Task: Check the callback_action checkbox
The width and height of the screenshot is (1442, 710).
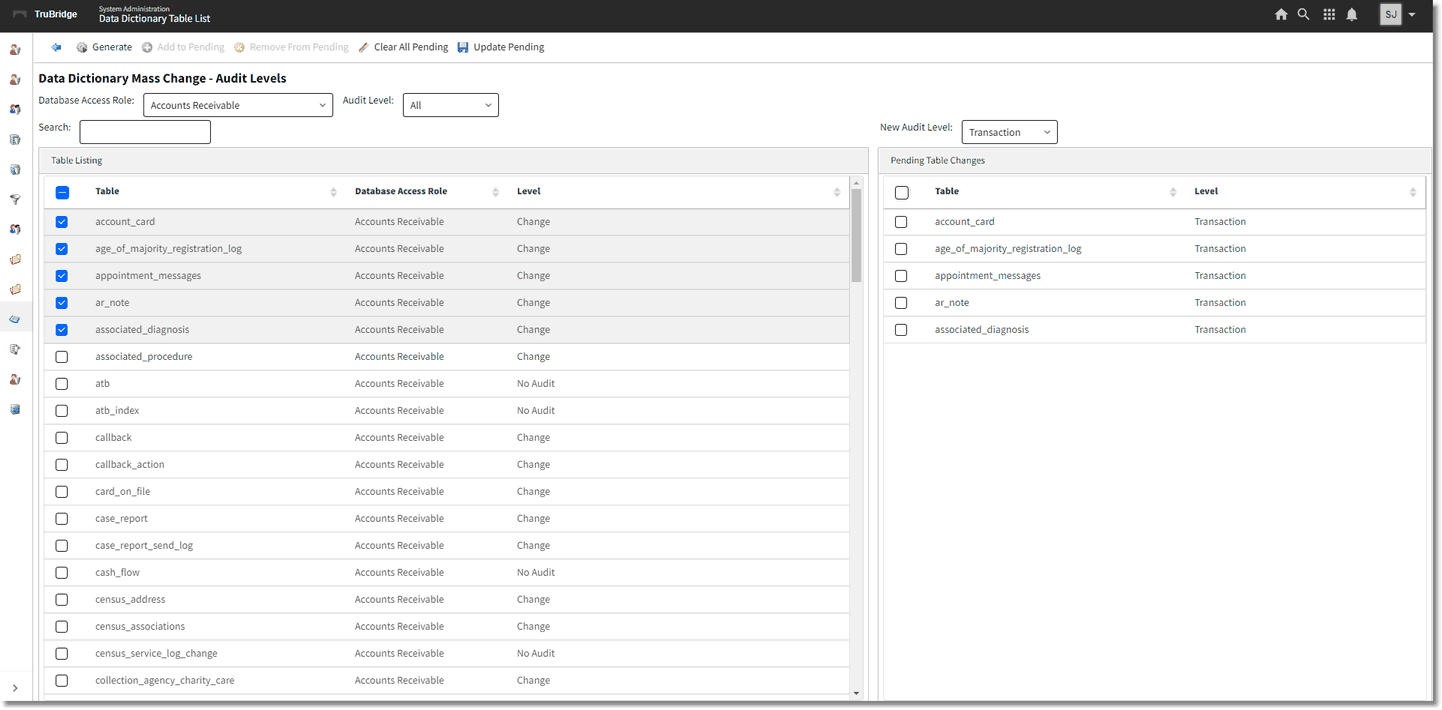Action: pyautogui.click(x=62, y=465)
